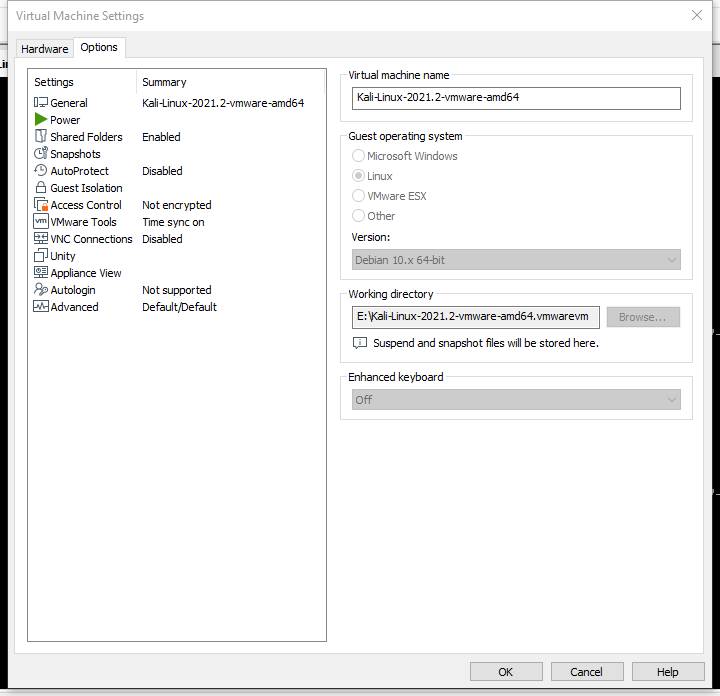This screenshot has height=696, width=720.
Task: Open the Debian 10.x 64-bit version dropdown
Action: coord(516,260)
